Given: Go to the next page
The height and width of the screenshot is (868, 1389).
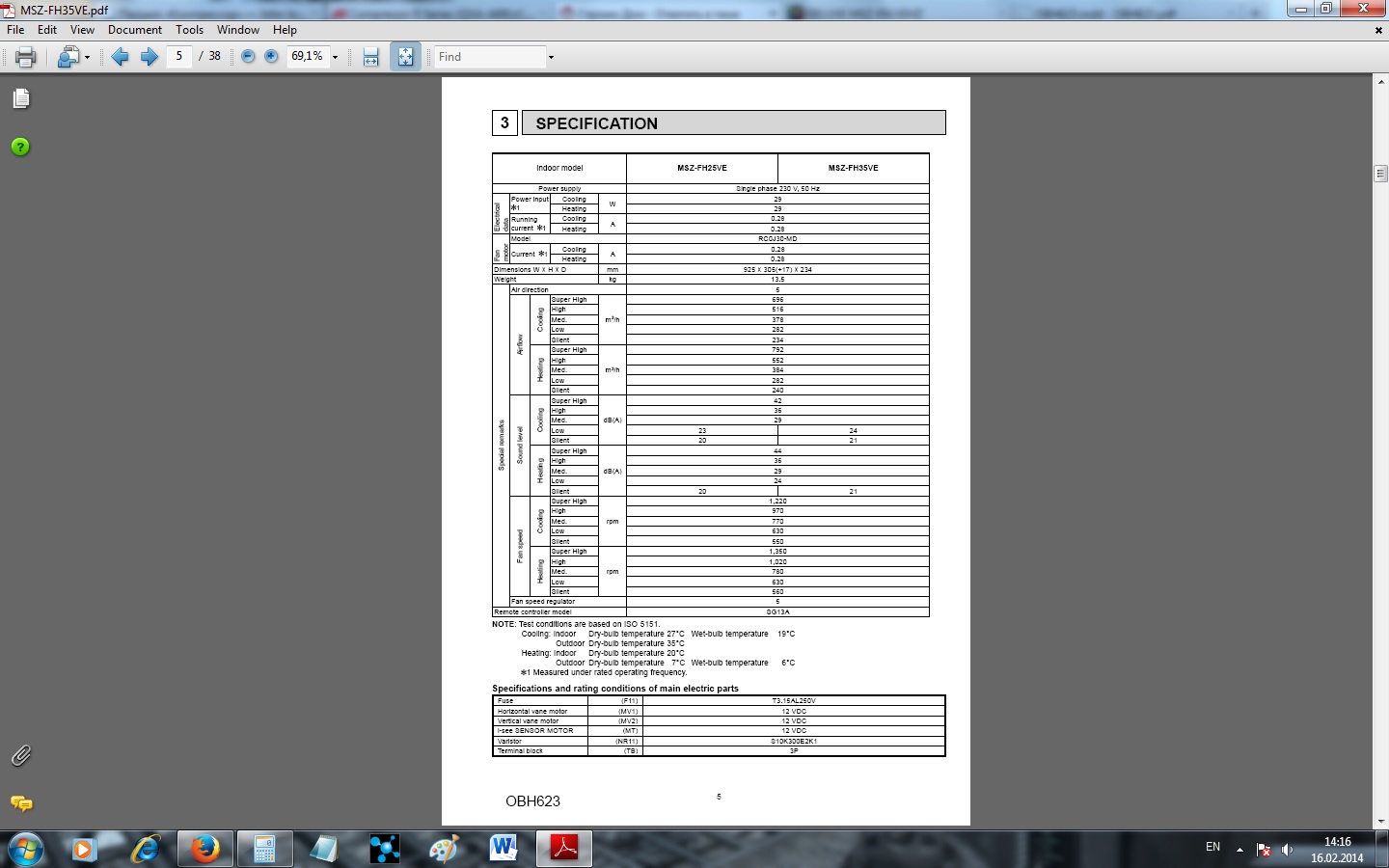Looking at the screenshot, I should coord(149,57).
